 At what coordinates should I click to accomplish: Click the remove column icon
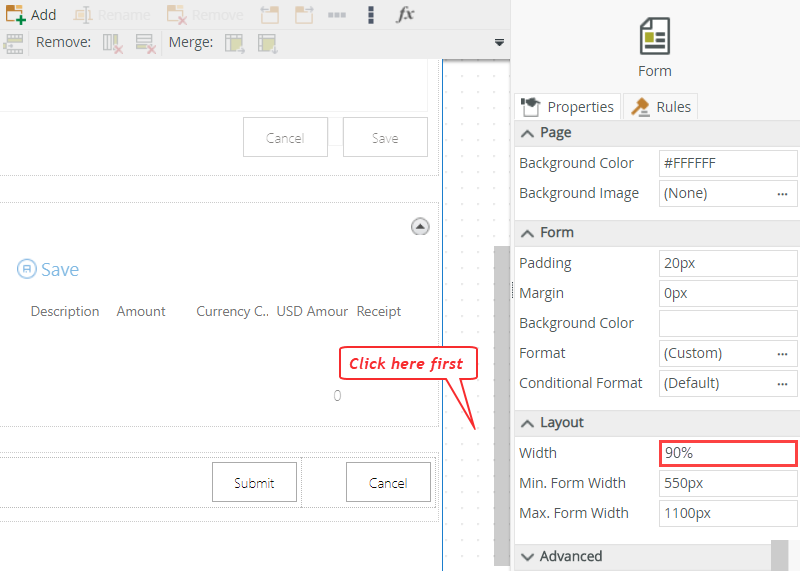coord(113,43)
